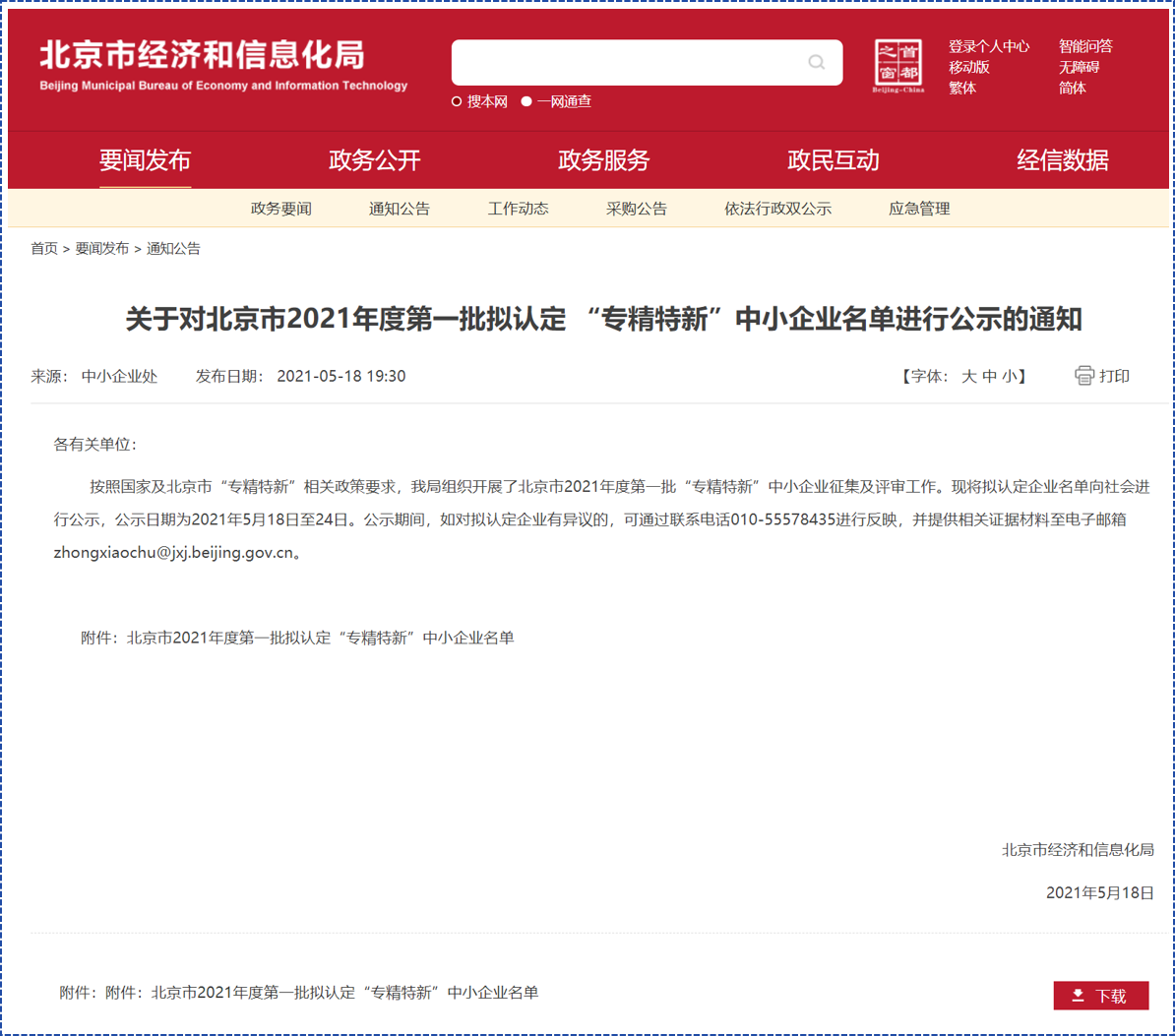Go to 工作动态 submenu
The width and height of the screenshot is (1175, 1036).
coord(518,209)
